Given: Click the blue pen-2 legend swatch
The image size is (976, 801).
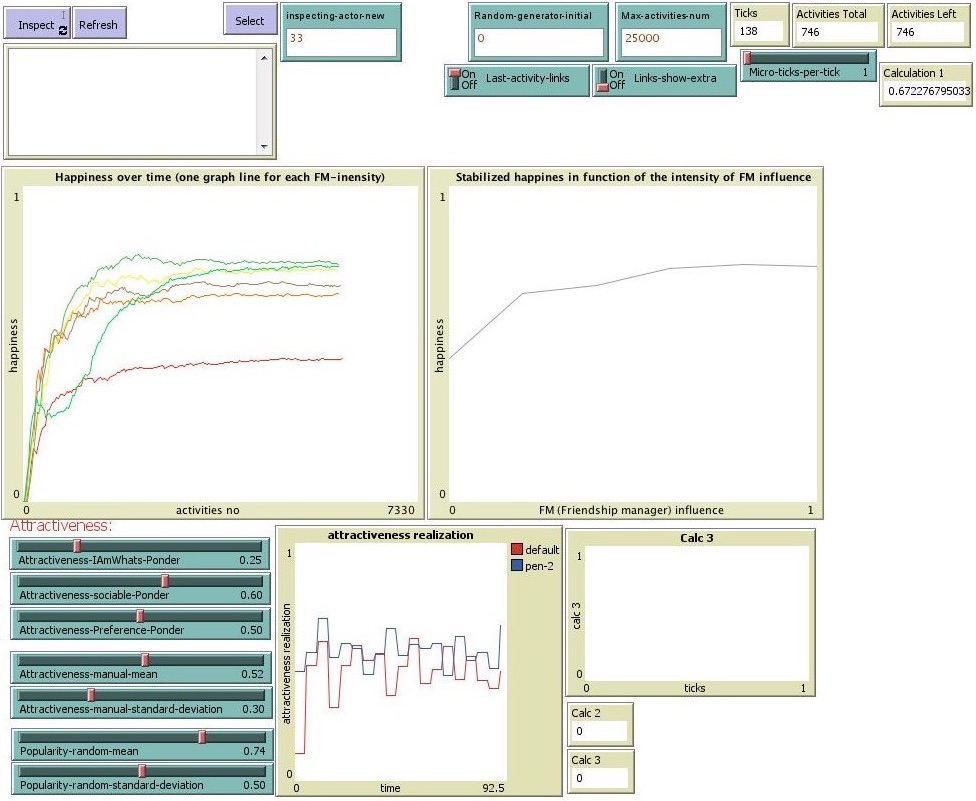Looking at the screenshot, I should coord(517,565).
